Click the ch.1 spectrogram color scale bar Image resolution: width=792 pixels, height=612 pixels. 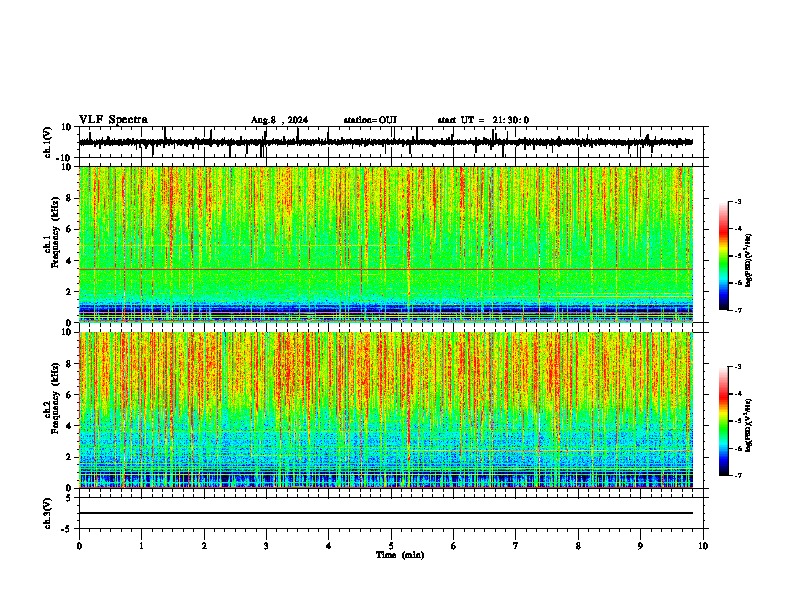[724, 256]
